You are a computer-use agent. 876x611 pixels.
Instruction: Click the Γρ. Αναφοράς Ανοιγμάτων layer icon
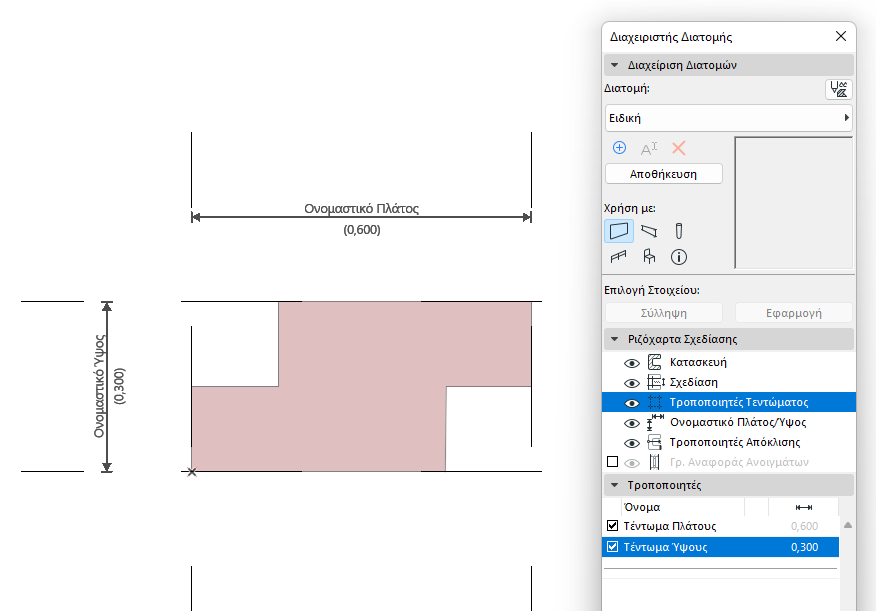point(655,462)
